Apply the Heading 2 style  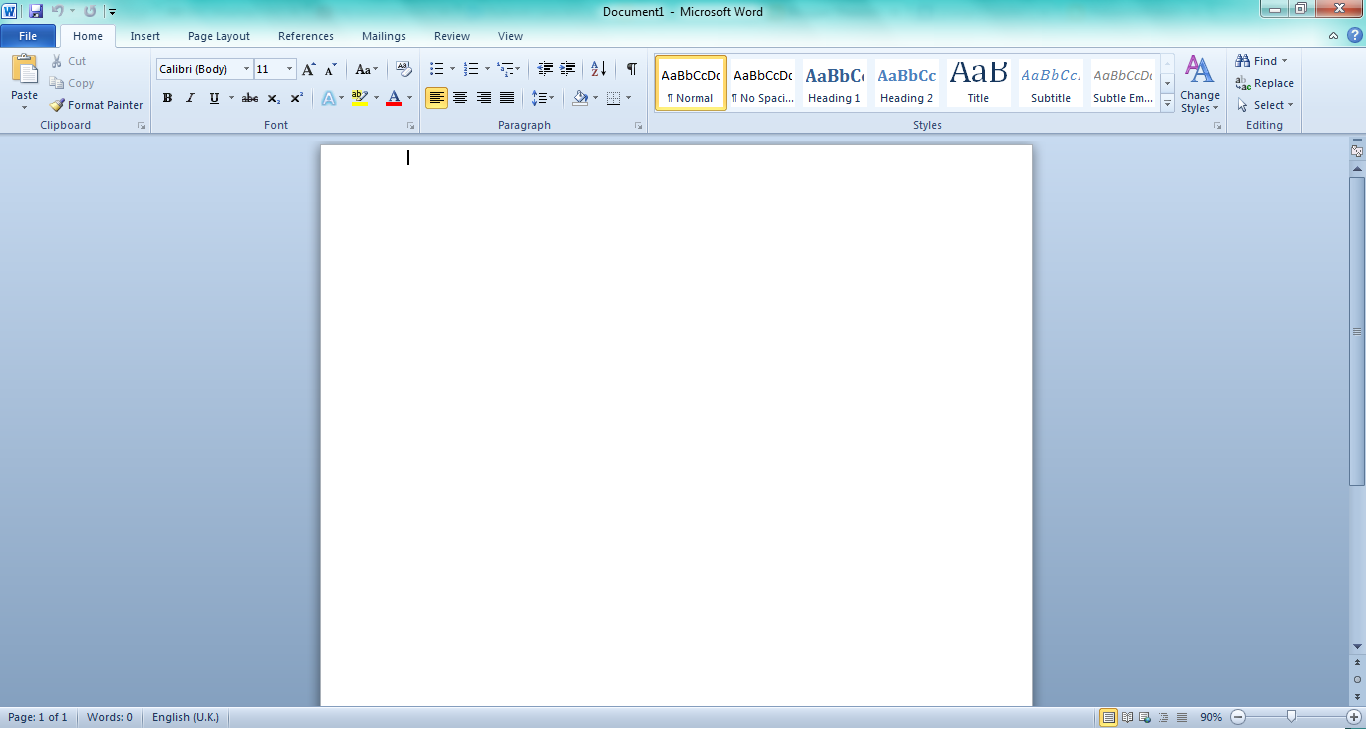point(907,83)
